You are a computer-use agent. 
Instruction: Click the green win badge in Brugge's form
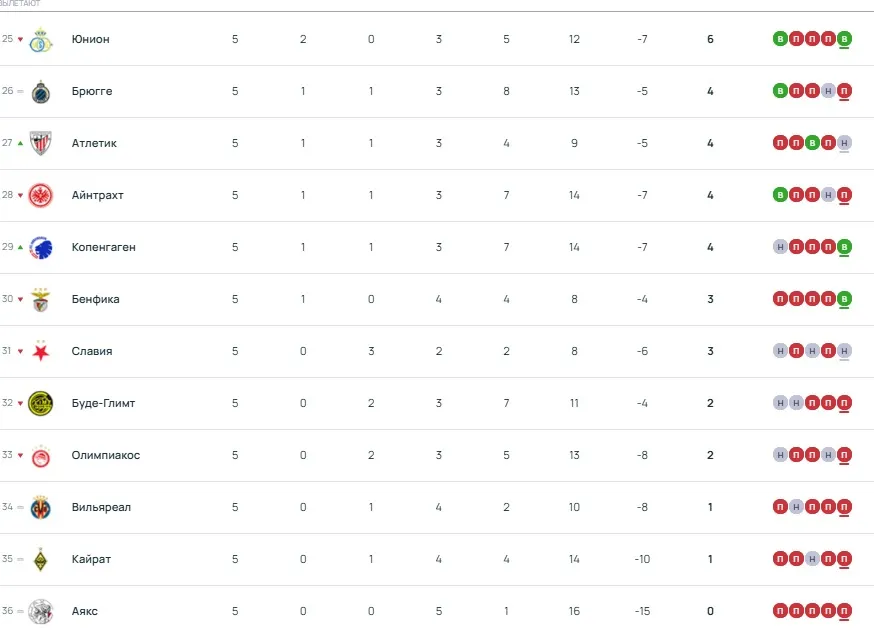[780, 91]
